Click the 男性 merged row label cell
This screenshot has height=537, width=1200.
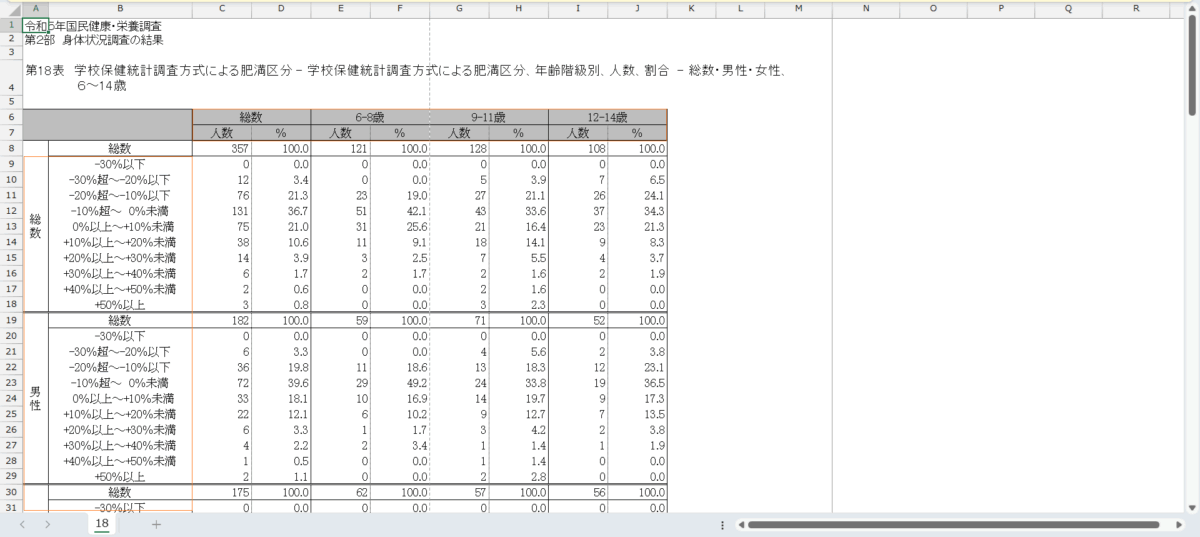(x=35, y=398)
